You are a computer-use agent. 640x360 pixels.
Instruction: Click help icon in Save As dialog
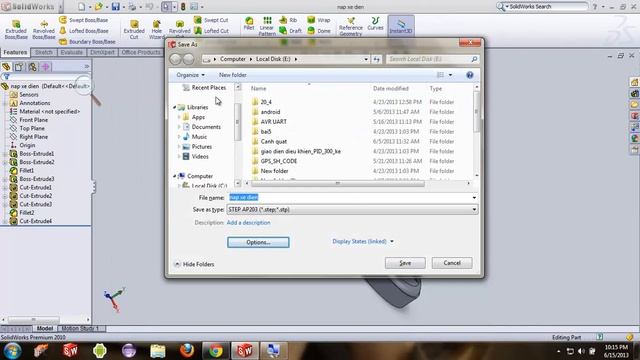pyautogui.click(x=469, y=75)
